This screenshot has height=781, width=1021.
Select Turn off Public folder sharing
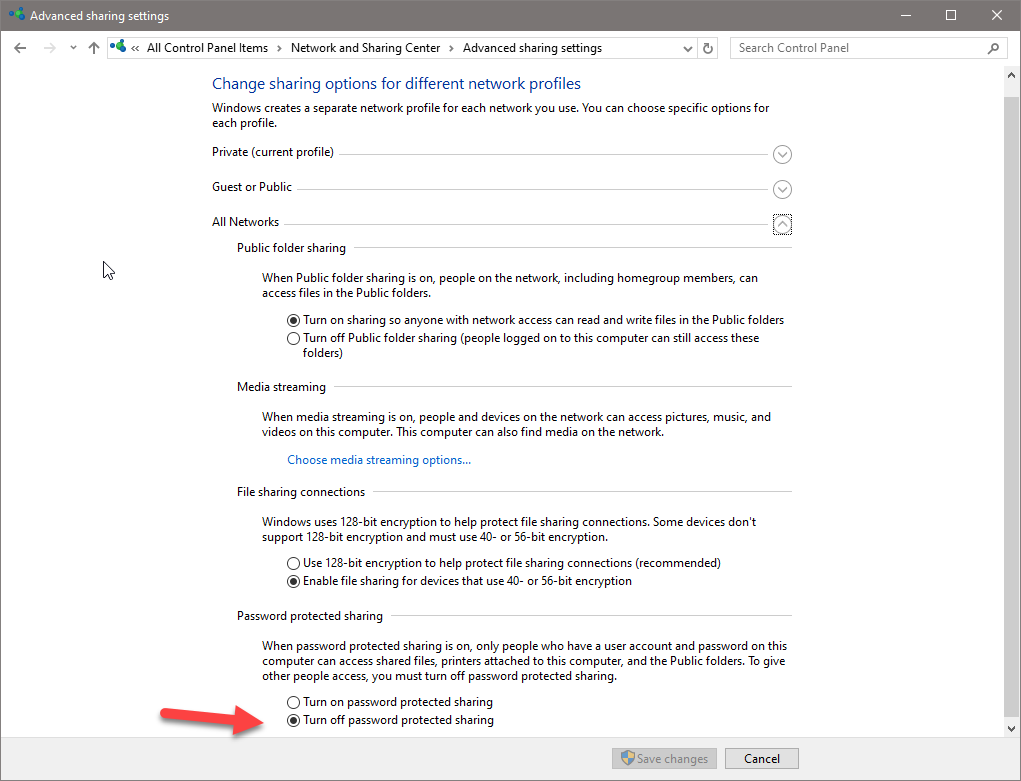[x=293, y=338]
